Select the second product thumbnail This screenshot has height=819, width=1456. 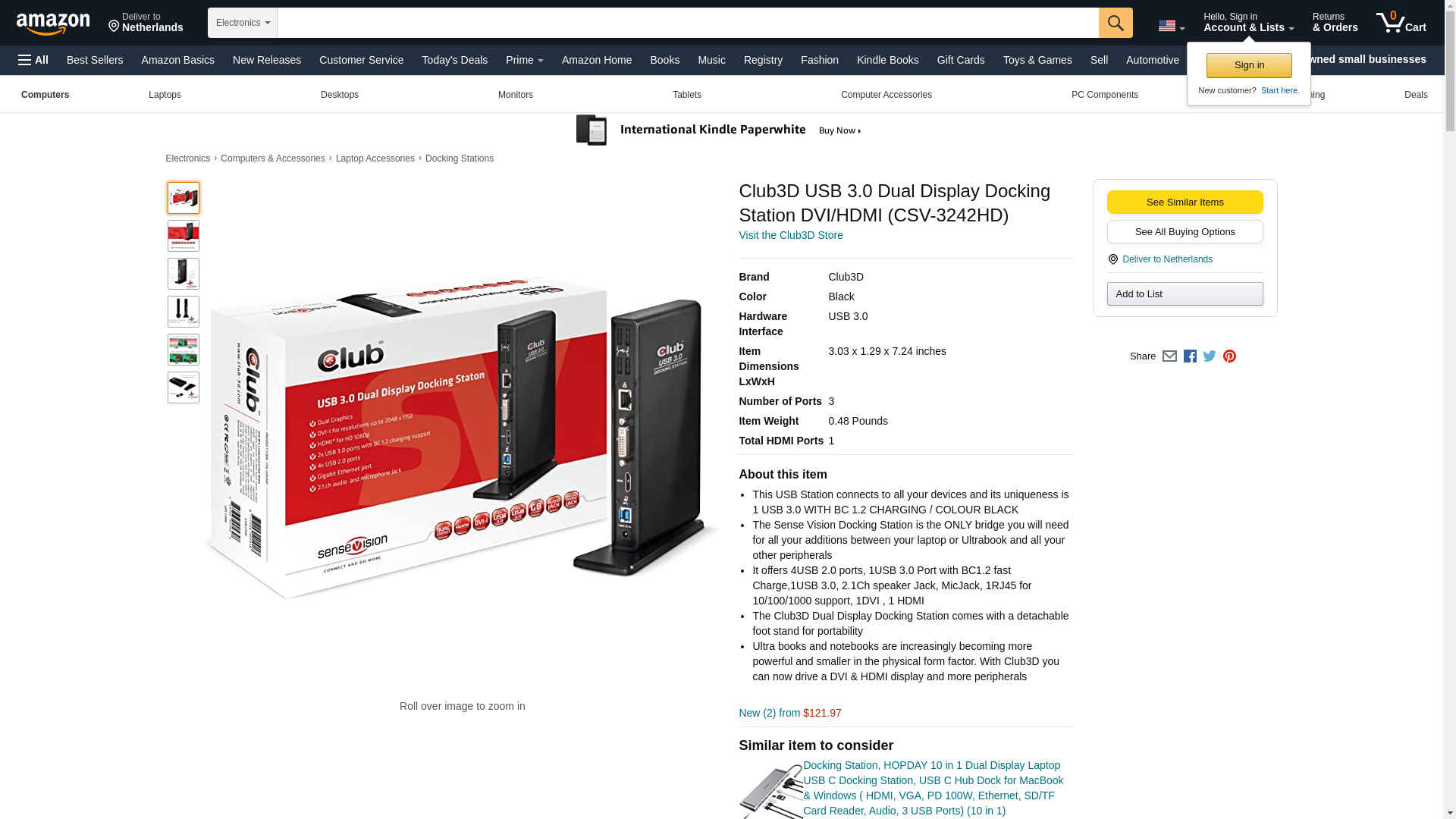click(184, 236)
